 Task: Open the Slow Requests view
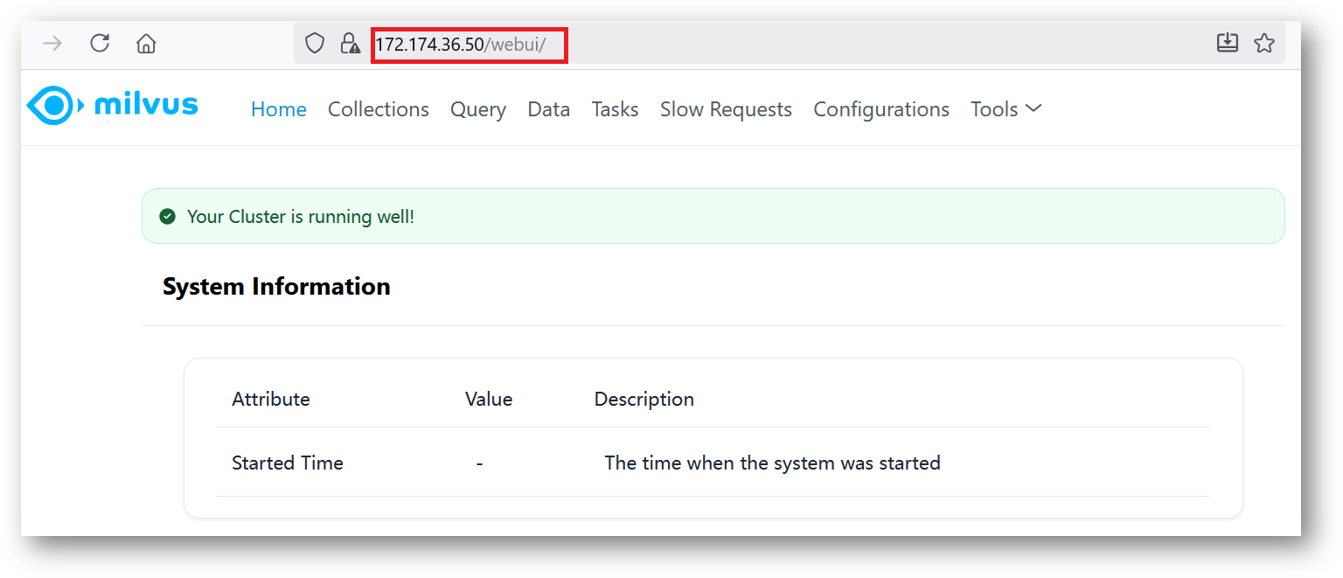[726, 109]
